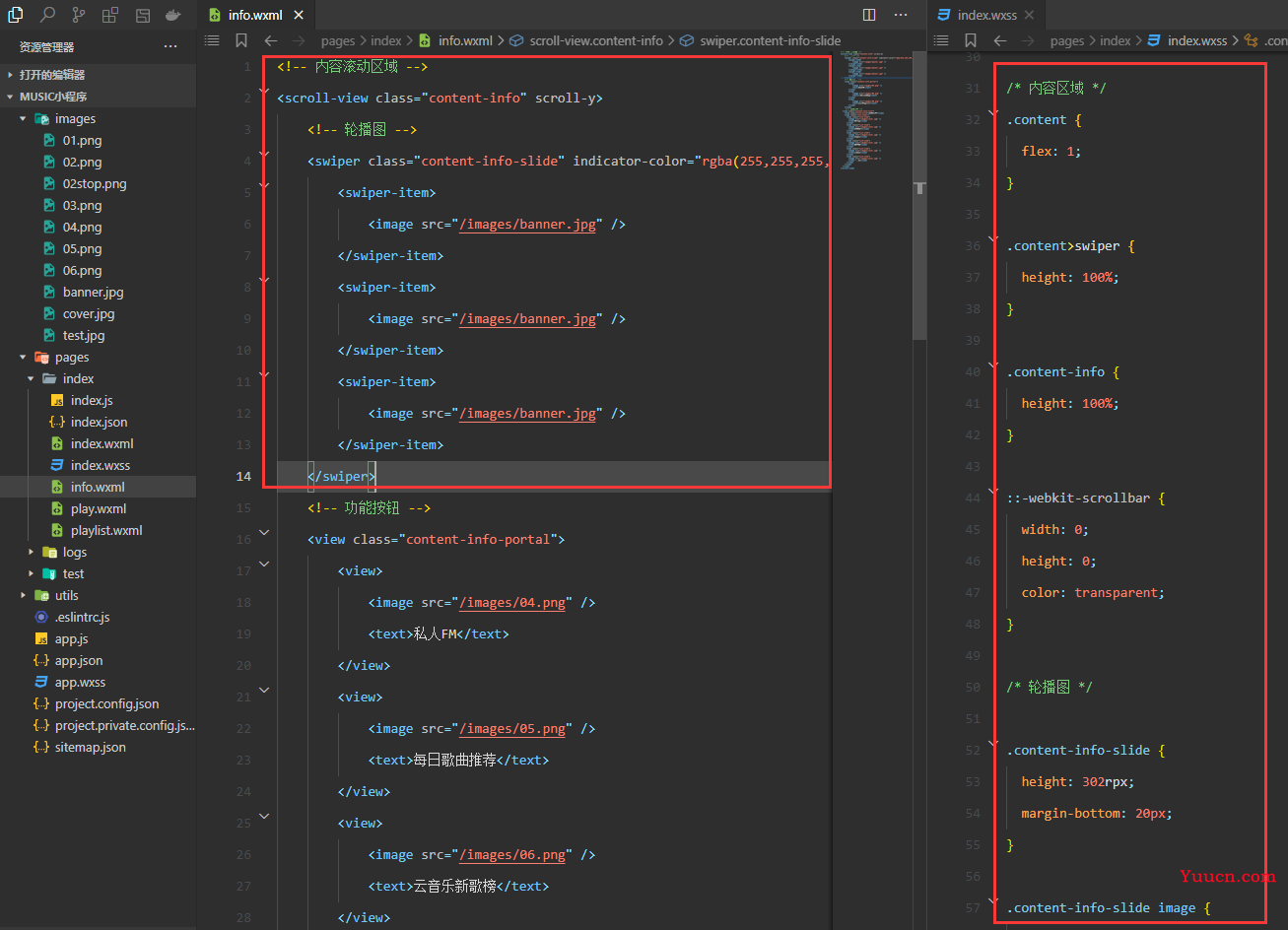
Task: Click the scroll-view.content-info breadcrumb
Action: coord(596,40)
